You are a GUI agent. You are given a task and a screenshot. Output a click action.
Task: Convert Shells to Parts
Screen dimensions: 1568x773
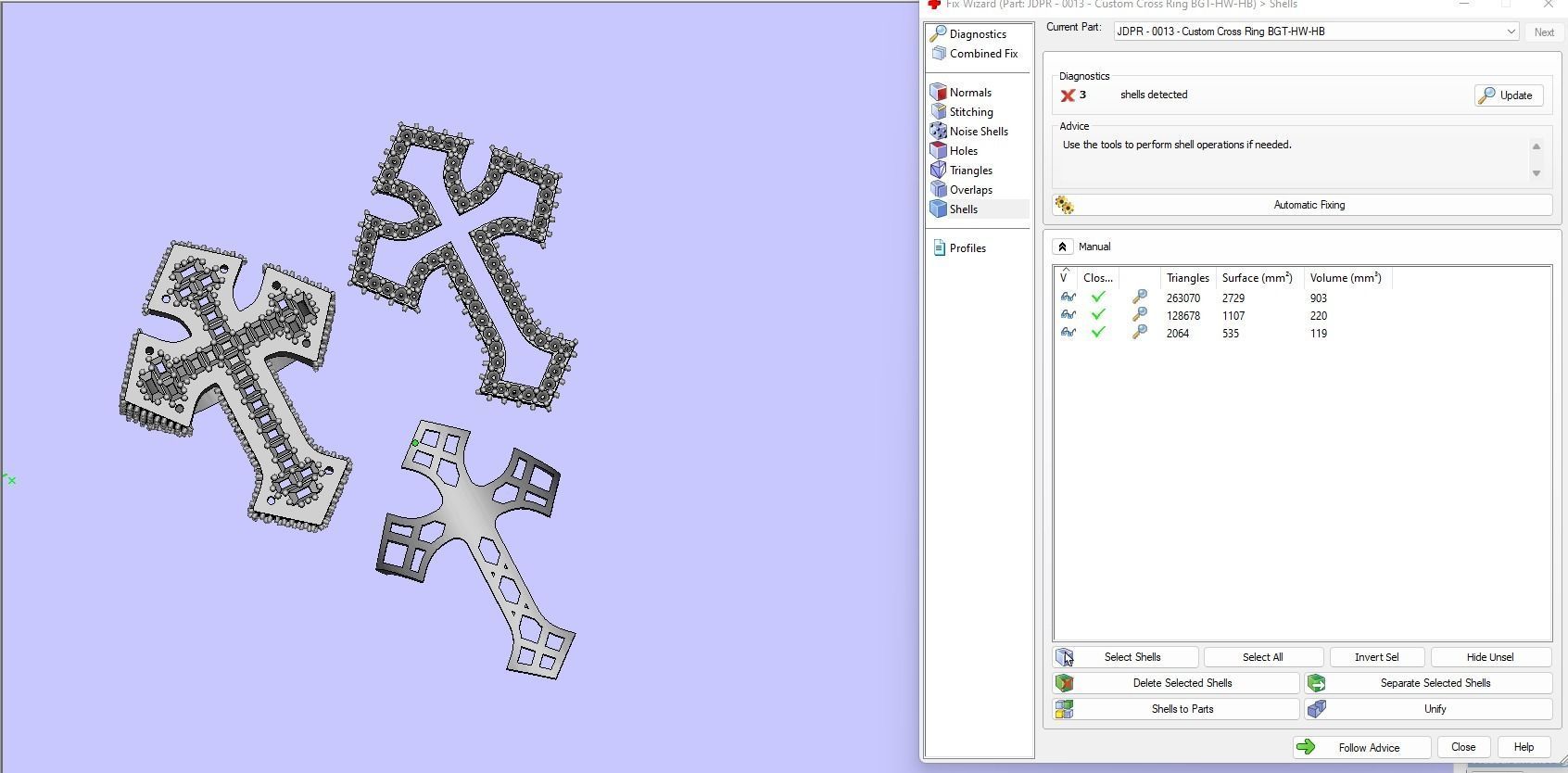click(x=1175, y=709)
